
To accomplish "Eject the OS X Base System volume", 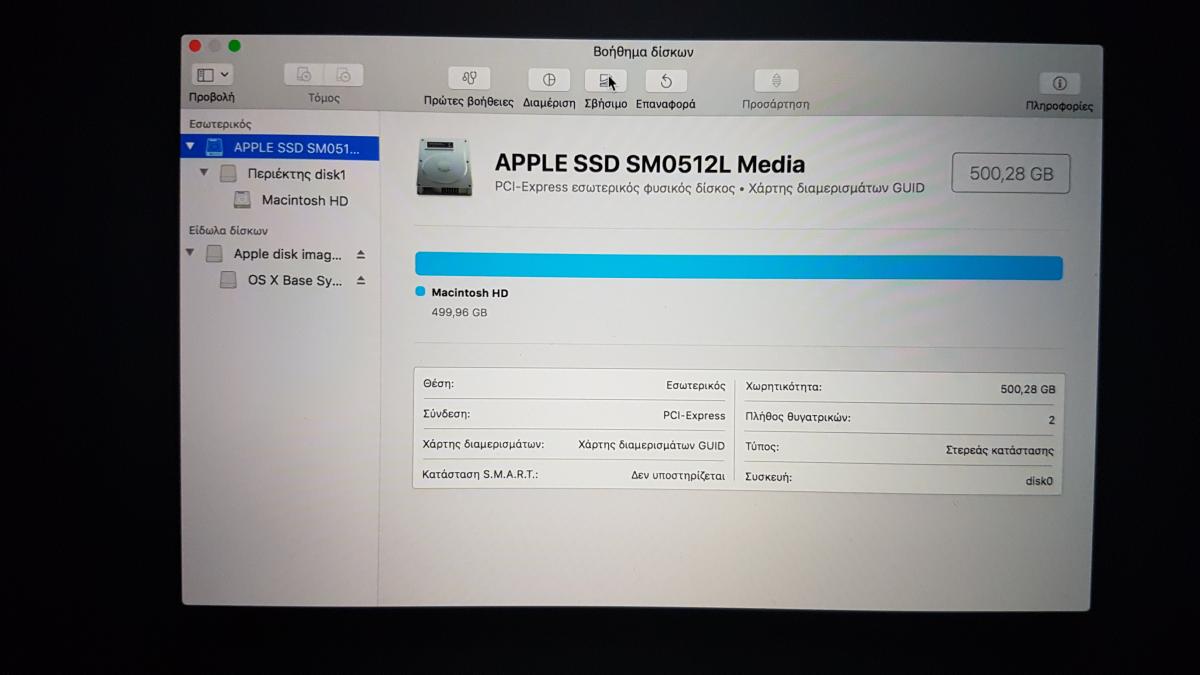I will pyautogui.click(x=361, y=280).
